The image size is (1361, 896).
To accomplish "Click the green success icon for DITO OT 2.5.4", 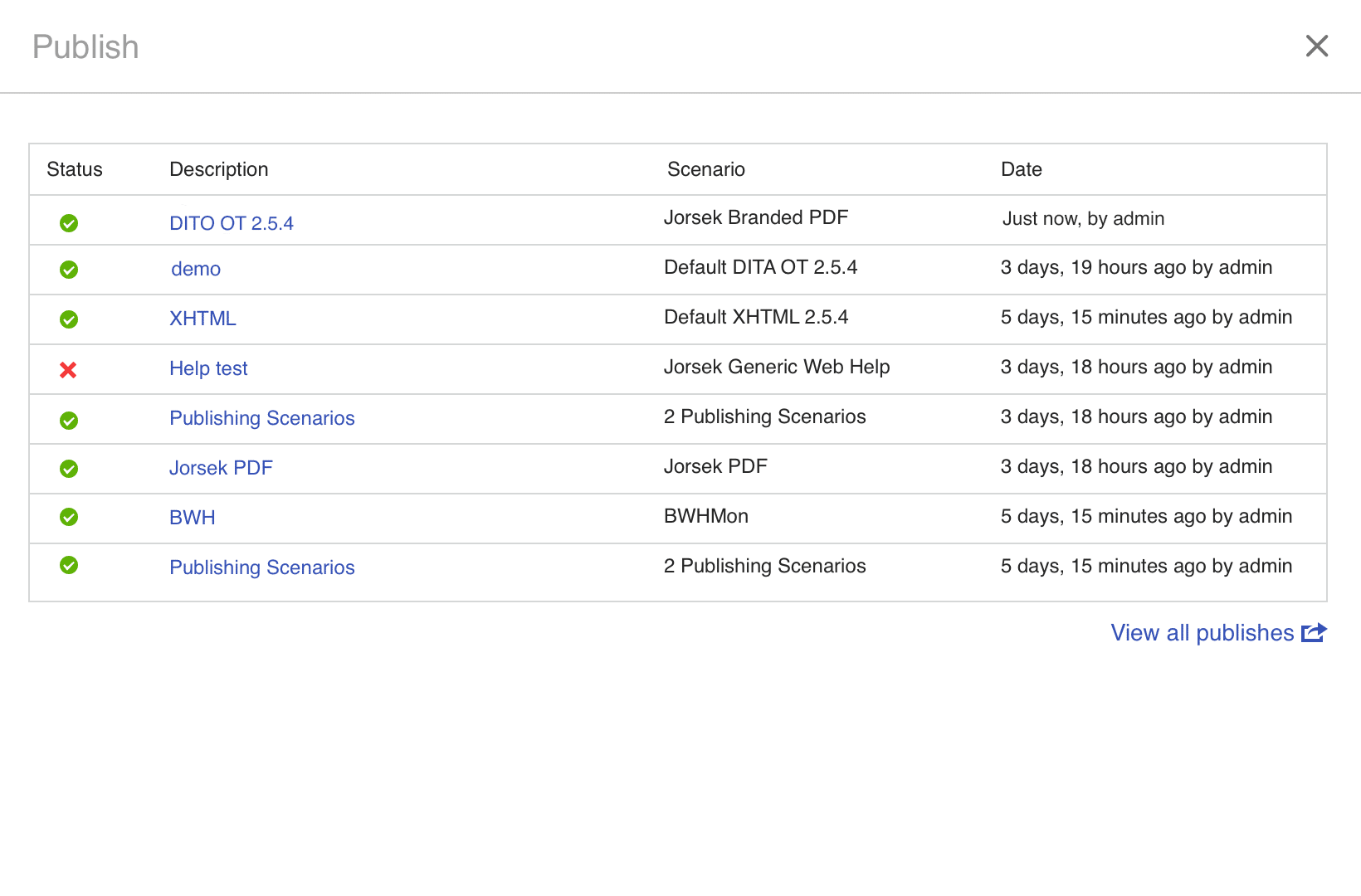I will click(69, 223).
